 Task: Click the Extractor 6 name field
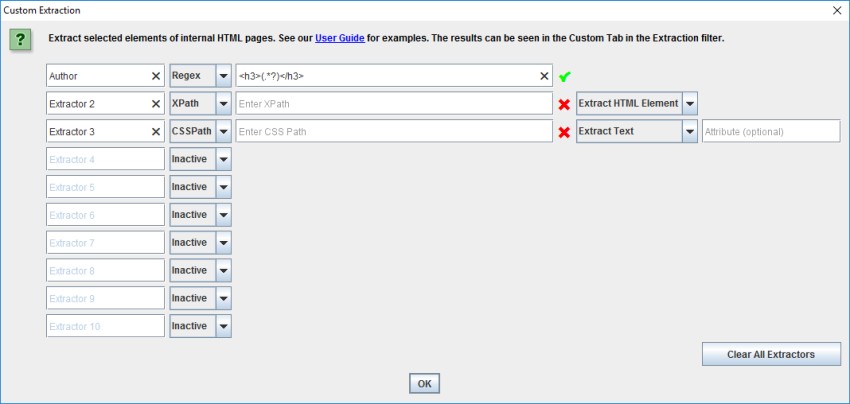105,215
